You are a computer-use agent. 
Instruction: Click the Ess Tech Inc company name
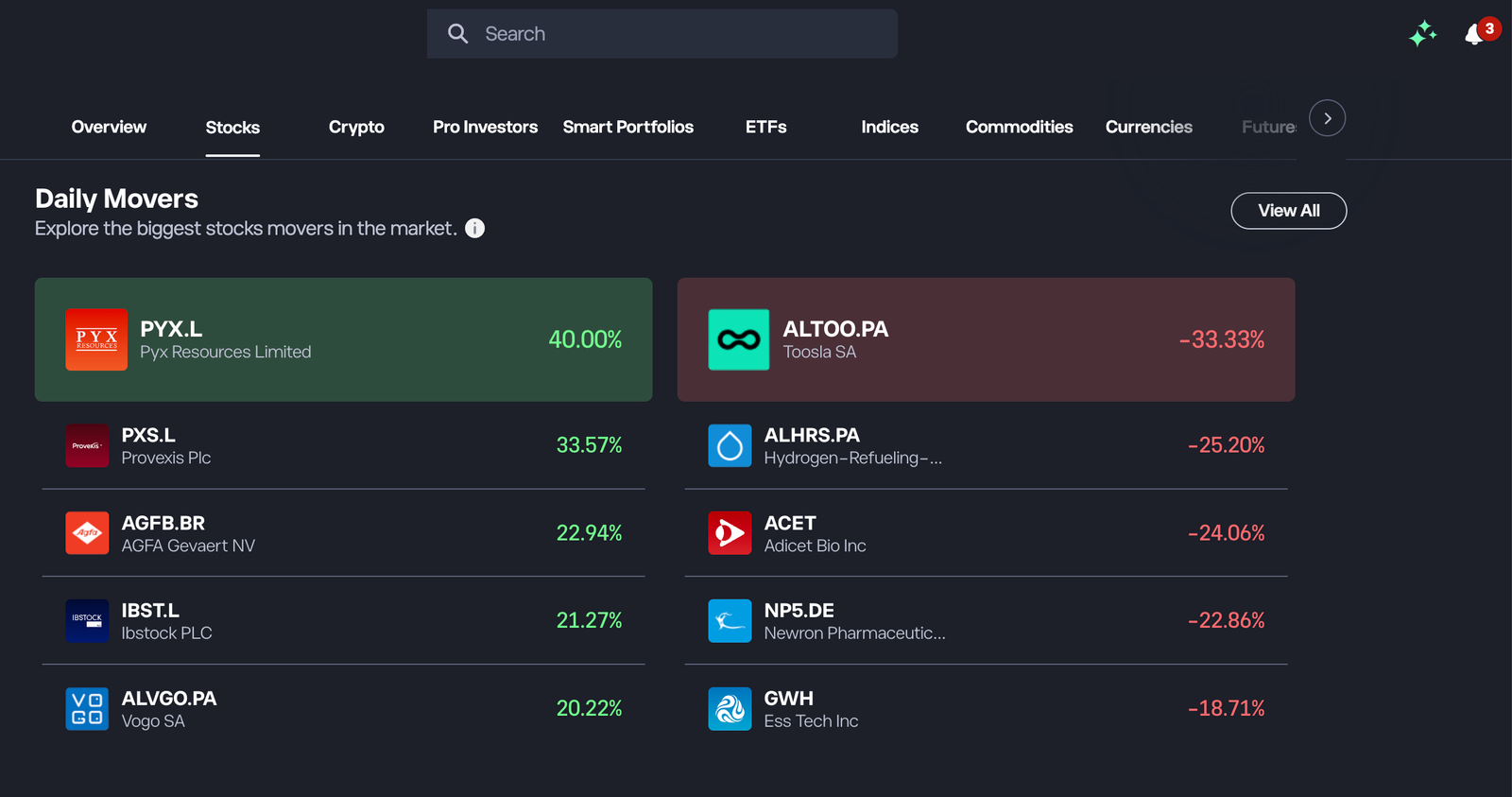click(811, 721)
